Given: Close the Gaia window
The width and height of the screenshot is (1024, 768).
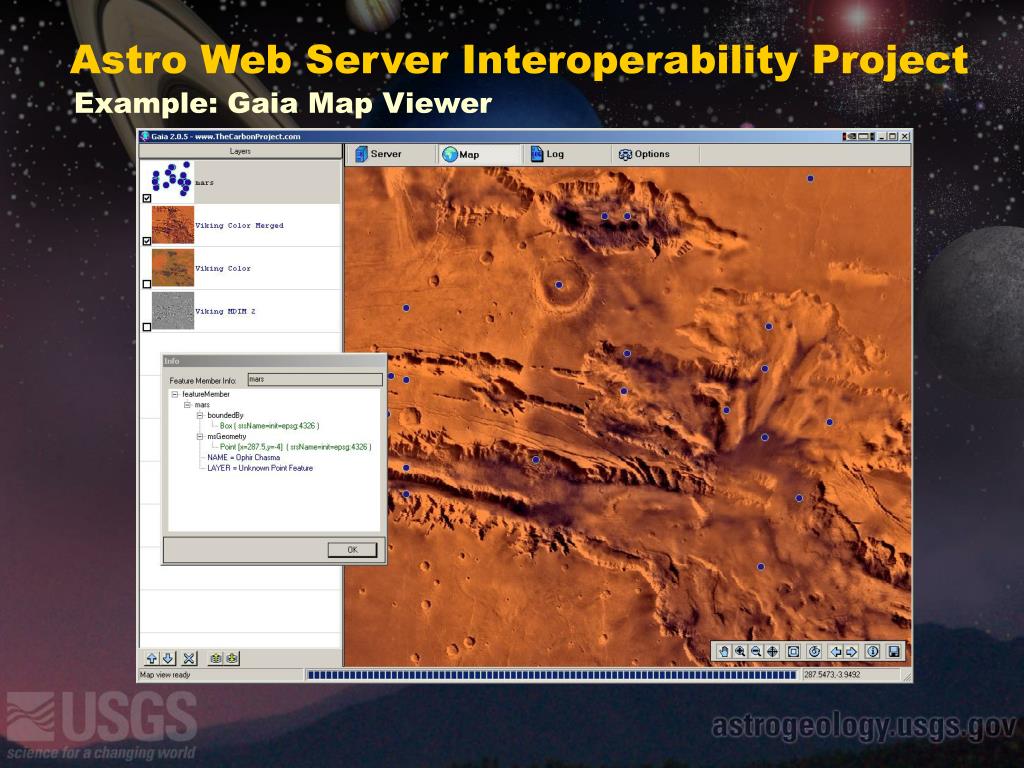Looking at the screenshot, I should [x=904, y=136].
